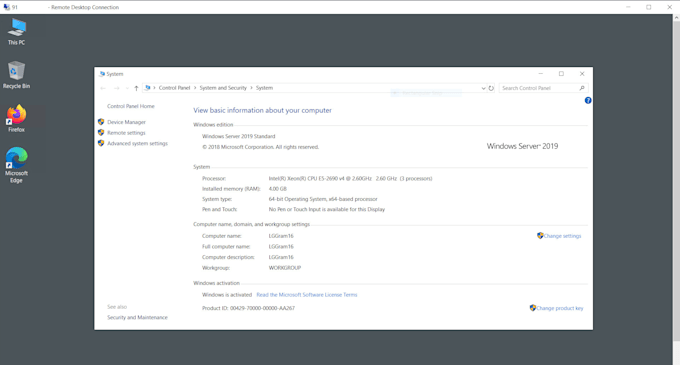Screen dimensions: 680x365
Task: Select the System breadcrumb item
Action: pos(264,88)
